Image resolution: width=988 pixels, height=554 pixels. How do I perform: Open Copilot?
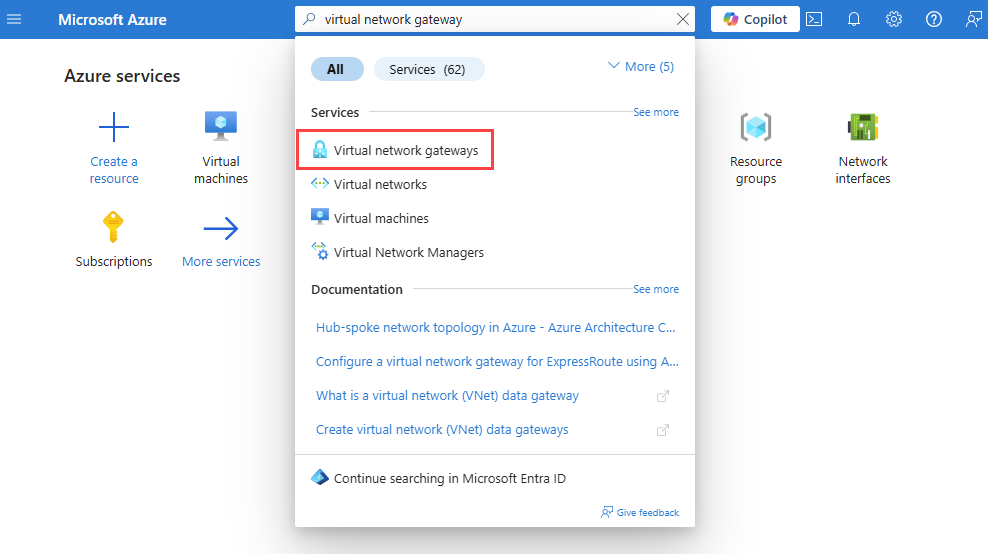tap(755, 20)
